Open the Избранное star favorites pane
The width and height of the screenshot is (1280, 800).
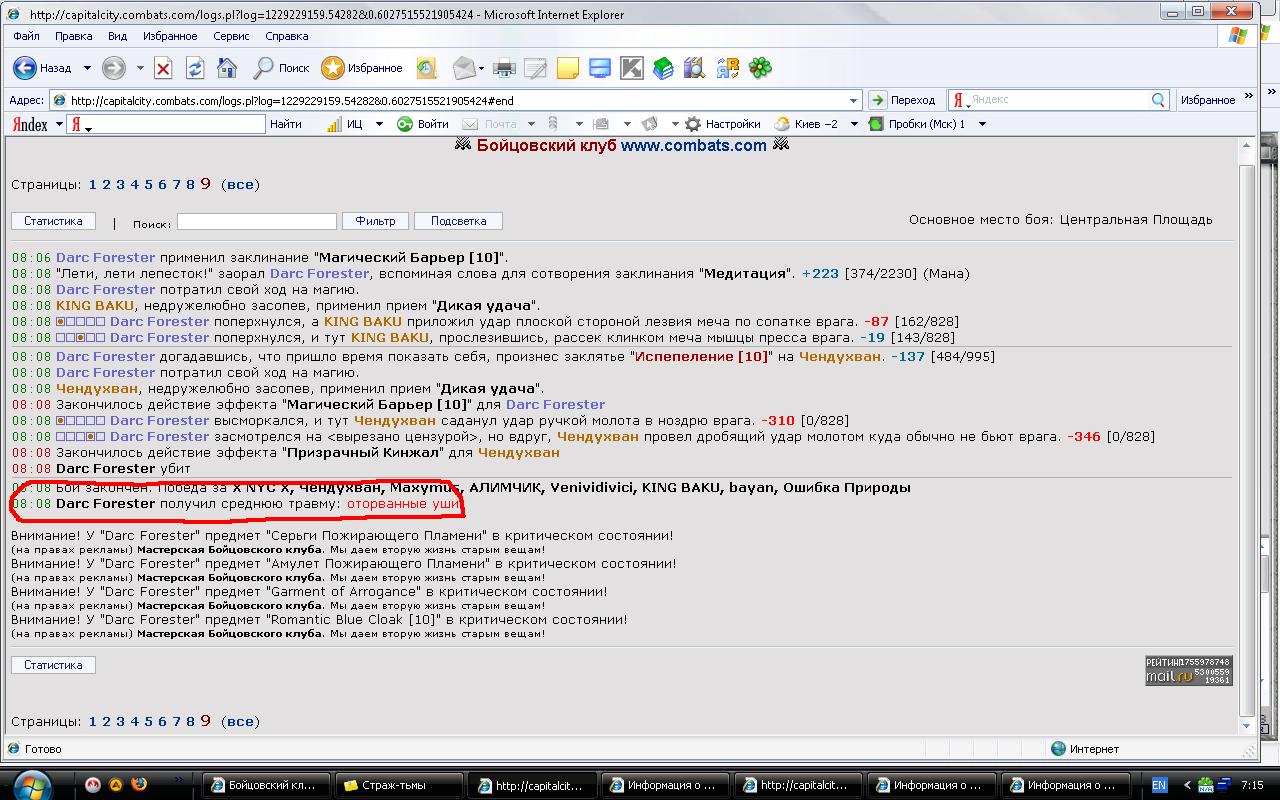pyautogui.click(x=361, y=68)
